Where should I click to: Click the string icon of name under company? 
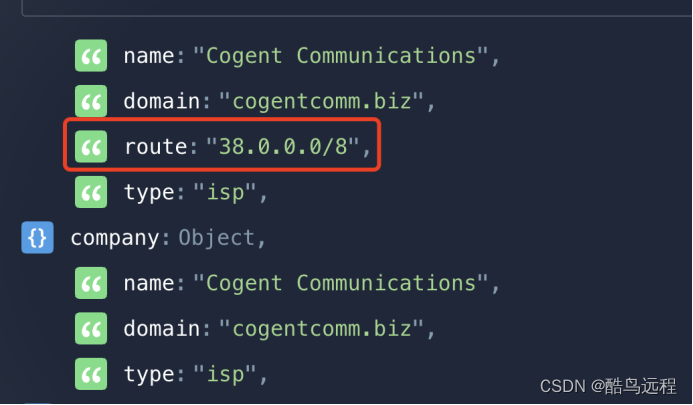click(x=91, y=284)
